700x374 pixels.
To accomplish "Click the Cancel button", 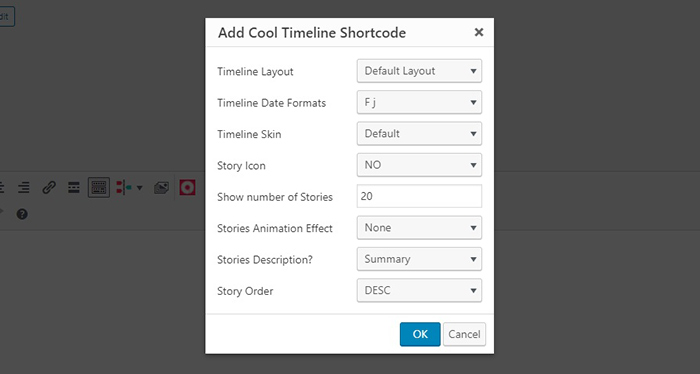I will click(x=464, y=334).
